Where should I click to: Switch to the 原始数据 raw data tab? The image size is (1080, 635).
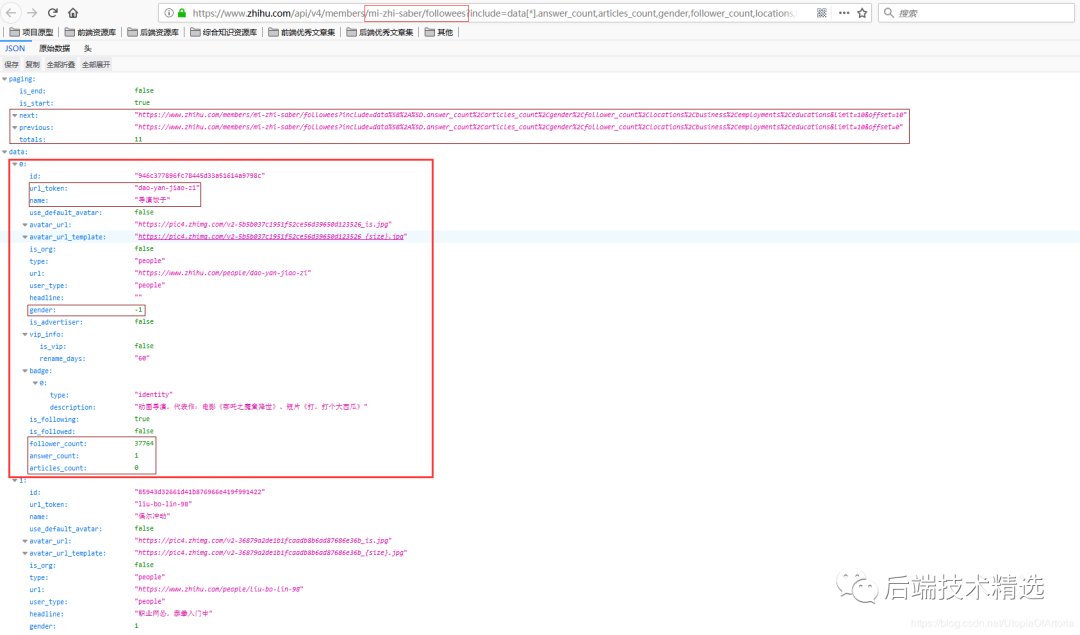pyautogui.click(x=54, y=48)
